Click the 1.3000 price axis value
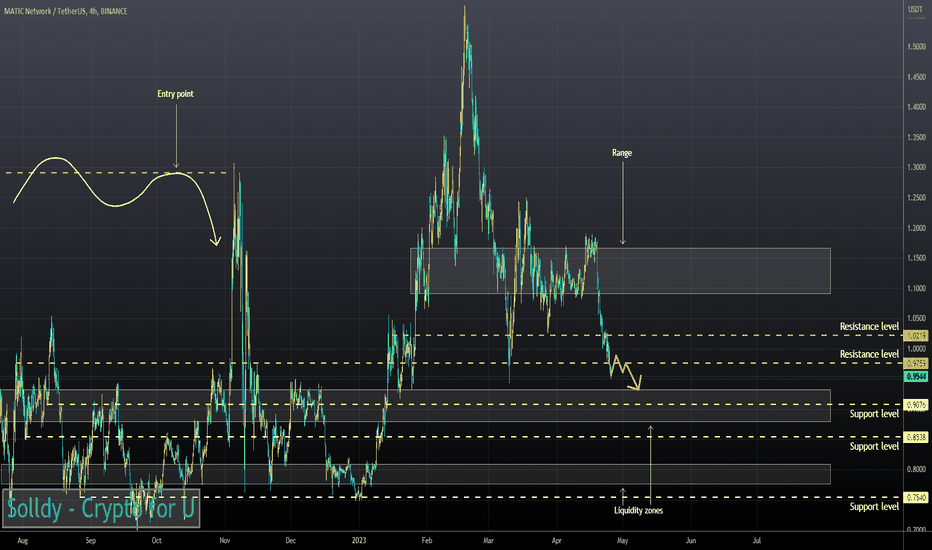 [917, 168]
